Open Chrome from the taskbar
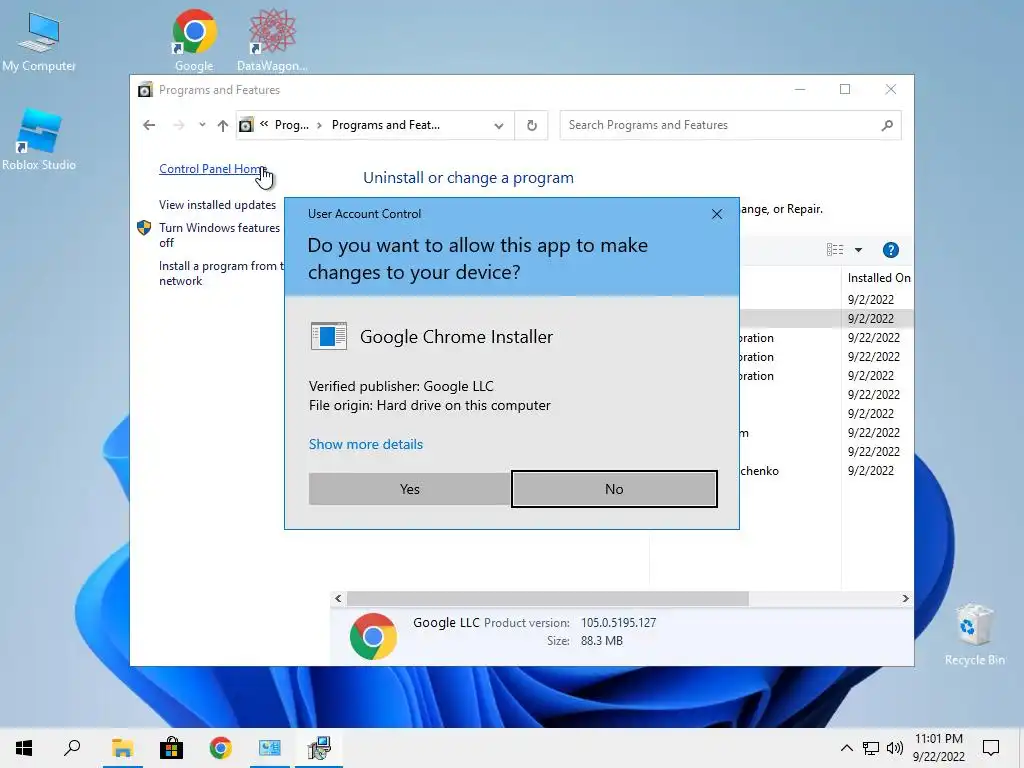The width and height of the screenshot is (1024, 768). point(220,748)
